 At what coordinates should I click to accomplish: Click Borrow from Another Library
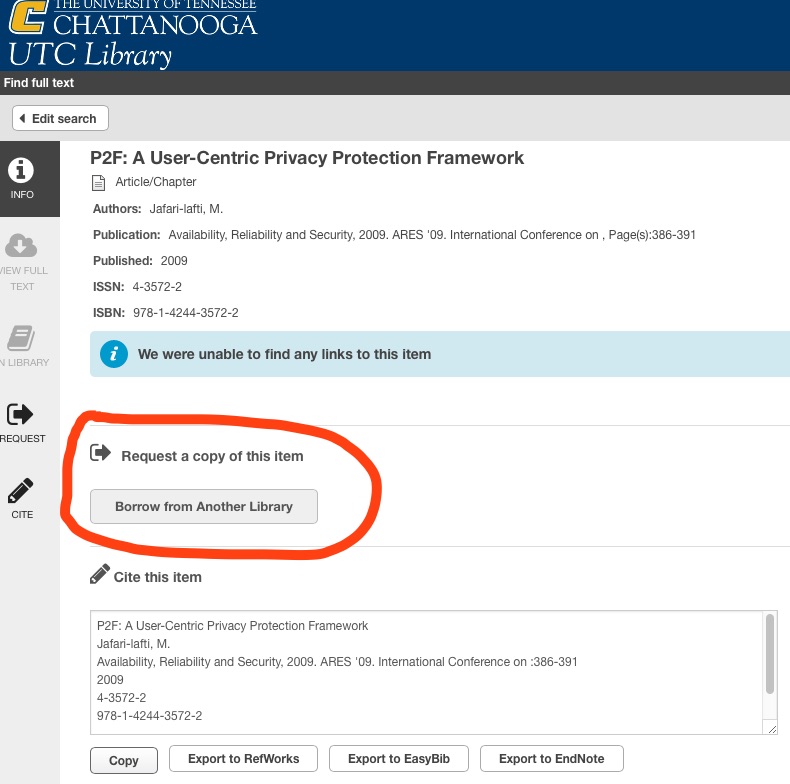tap(204, 507)
